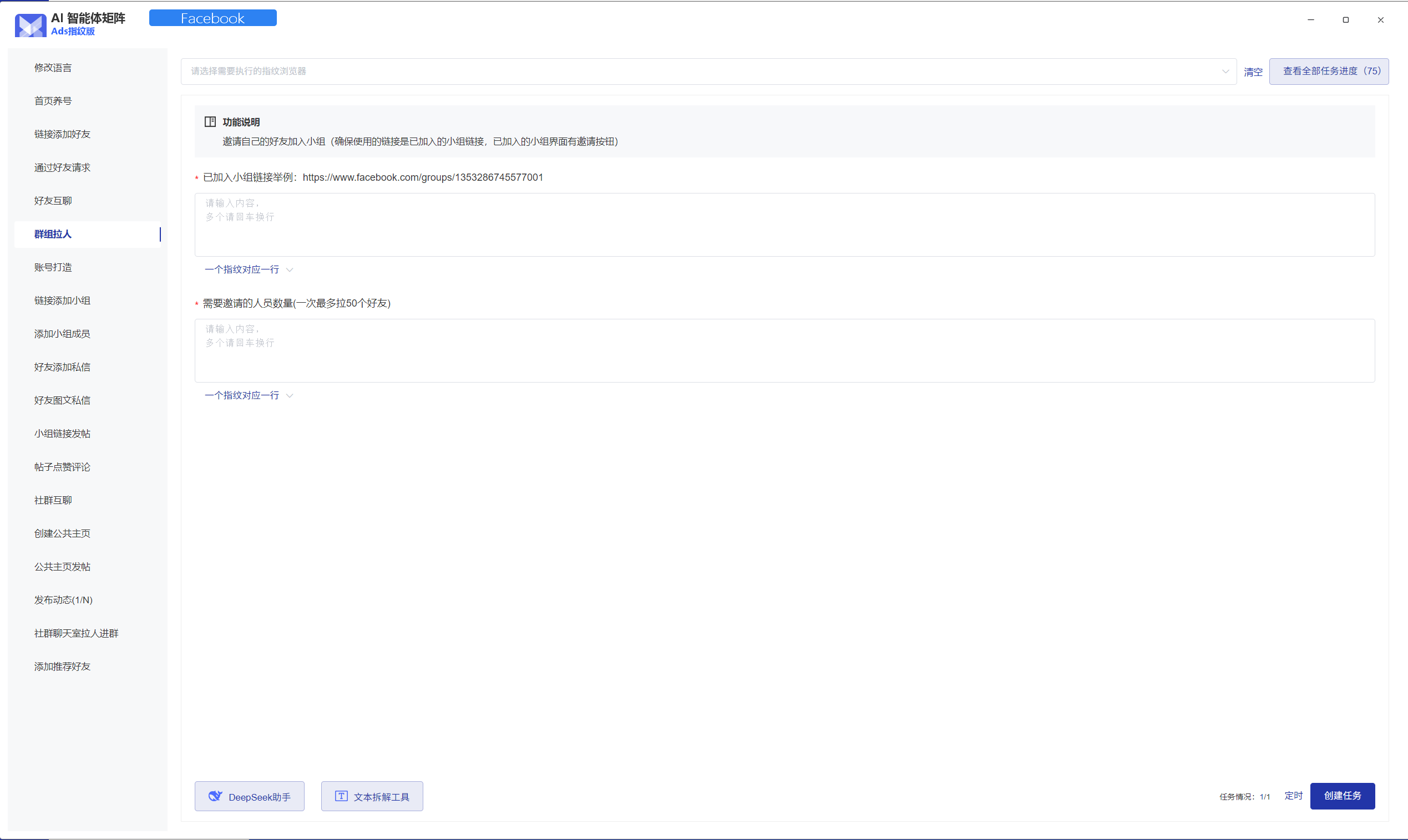Screen dimensions: 1408x840
Task: Click 清空 to clear selected browsers
Action: click(x=1253, y=72)
